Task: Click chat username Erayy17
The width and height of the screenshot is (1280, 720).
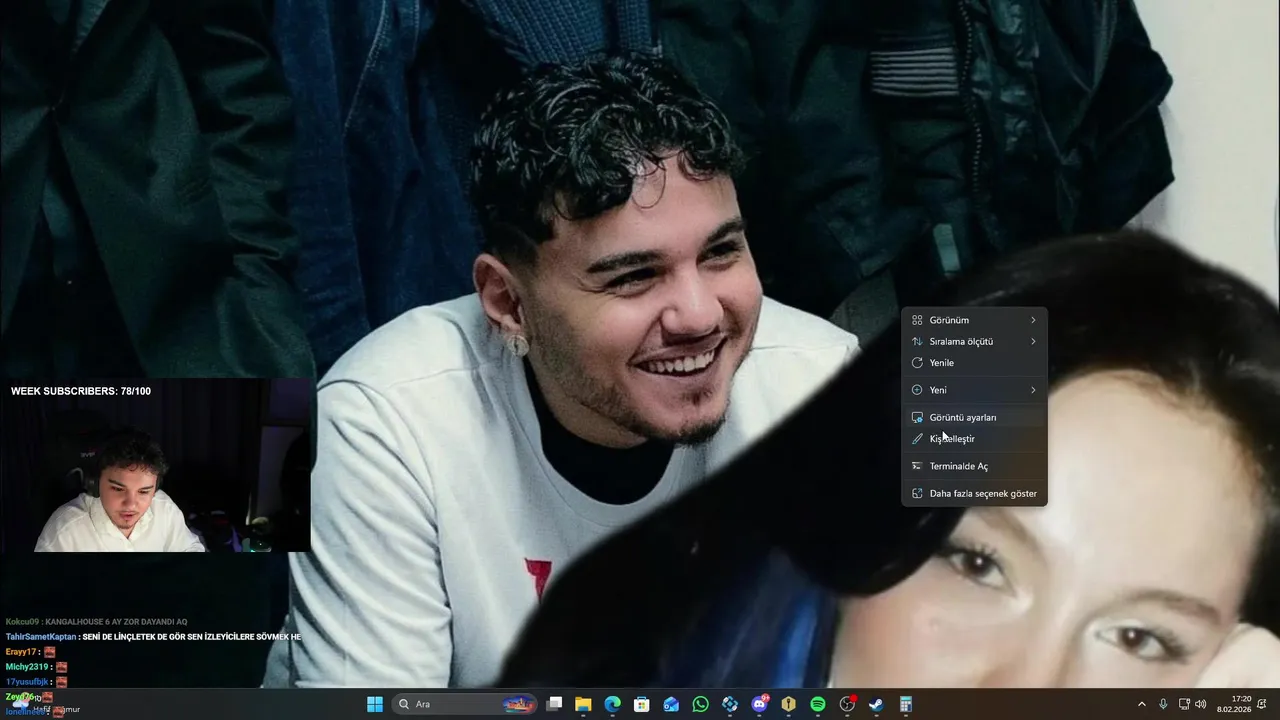Action: pos(22,652)
